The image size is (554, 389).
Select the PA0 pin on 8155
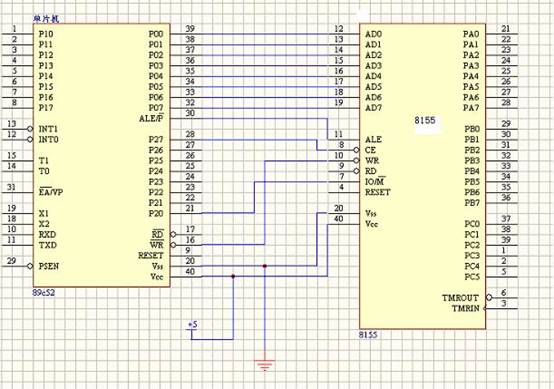point(471,34)
